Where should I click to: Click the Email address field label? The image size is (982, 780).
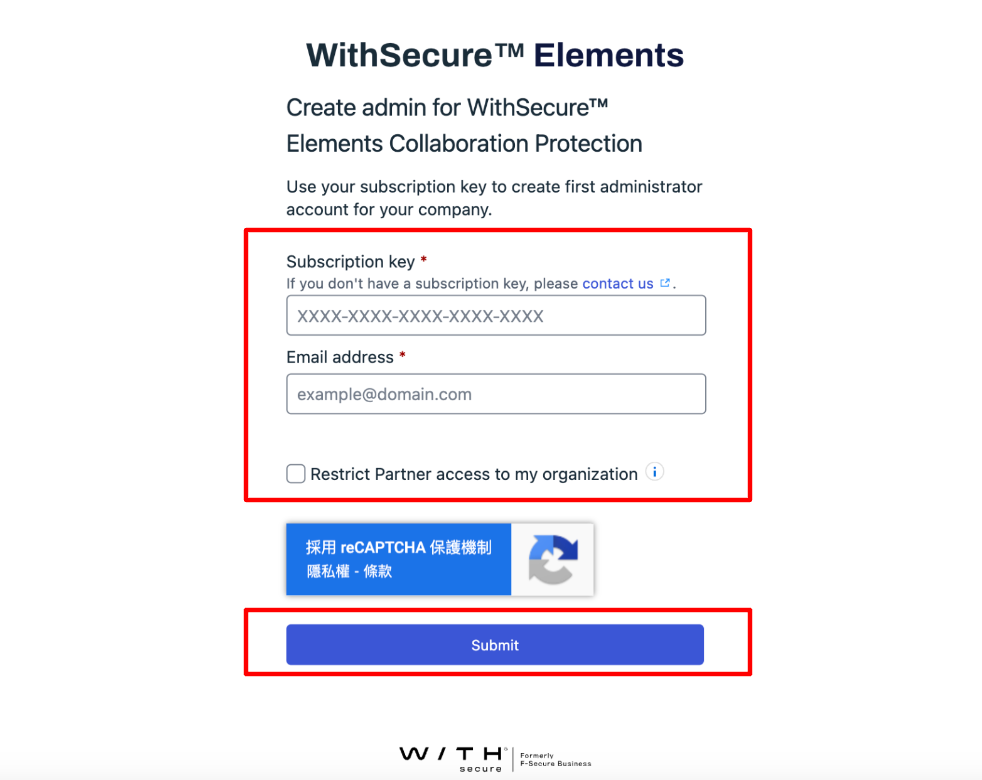click(x=340, y=357)
